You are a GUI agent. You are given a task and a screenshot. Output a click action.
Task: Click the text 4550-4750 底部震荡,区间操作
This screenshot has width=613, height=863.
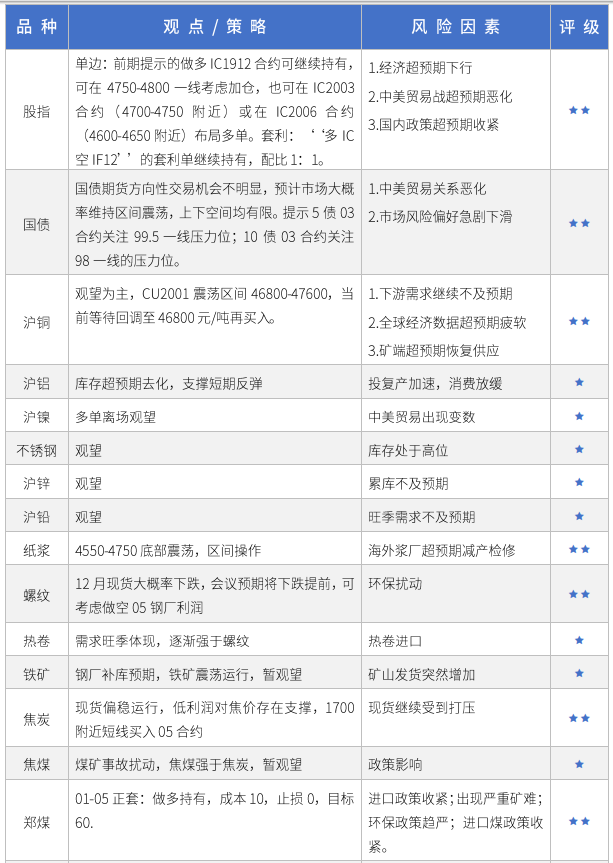[168, 550]
